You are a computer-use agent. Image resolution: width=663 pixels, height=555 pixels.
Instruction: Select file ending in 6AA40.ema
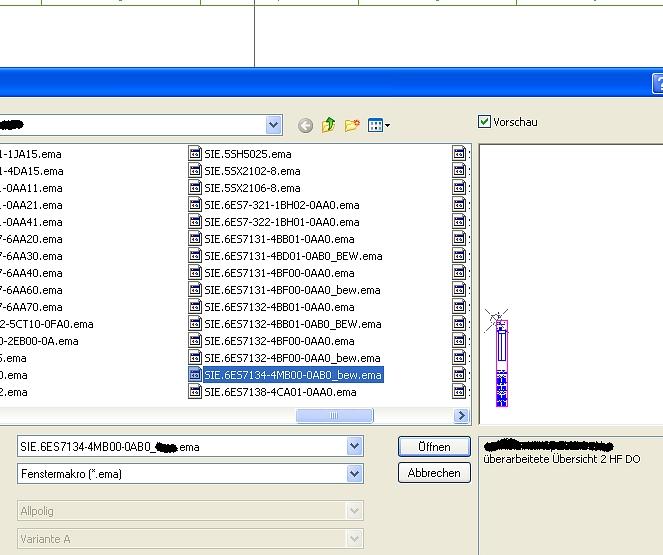[31, 273]
